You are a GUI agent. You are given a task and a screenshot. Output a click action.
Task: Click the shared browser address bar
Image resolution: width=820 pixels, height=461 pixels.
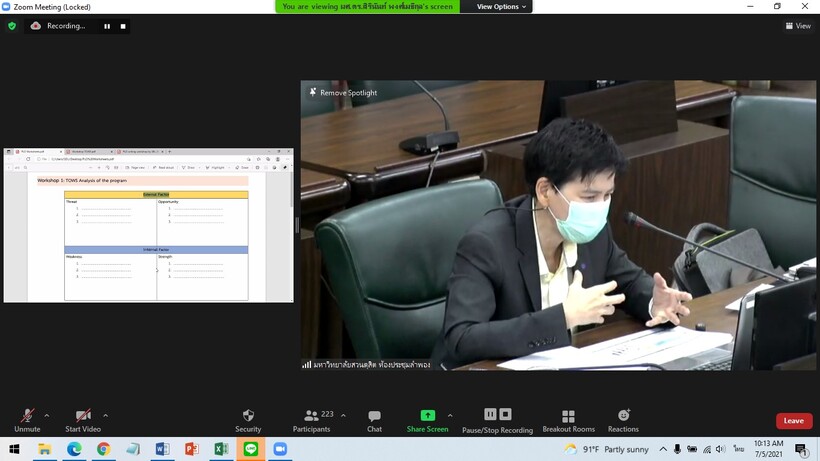[x=141, y=159]
